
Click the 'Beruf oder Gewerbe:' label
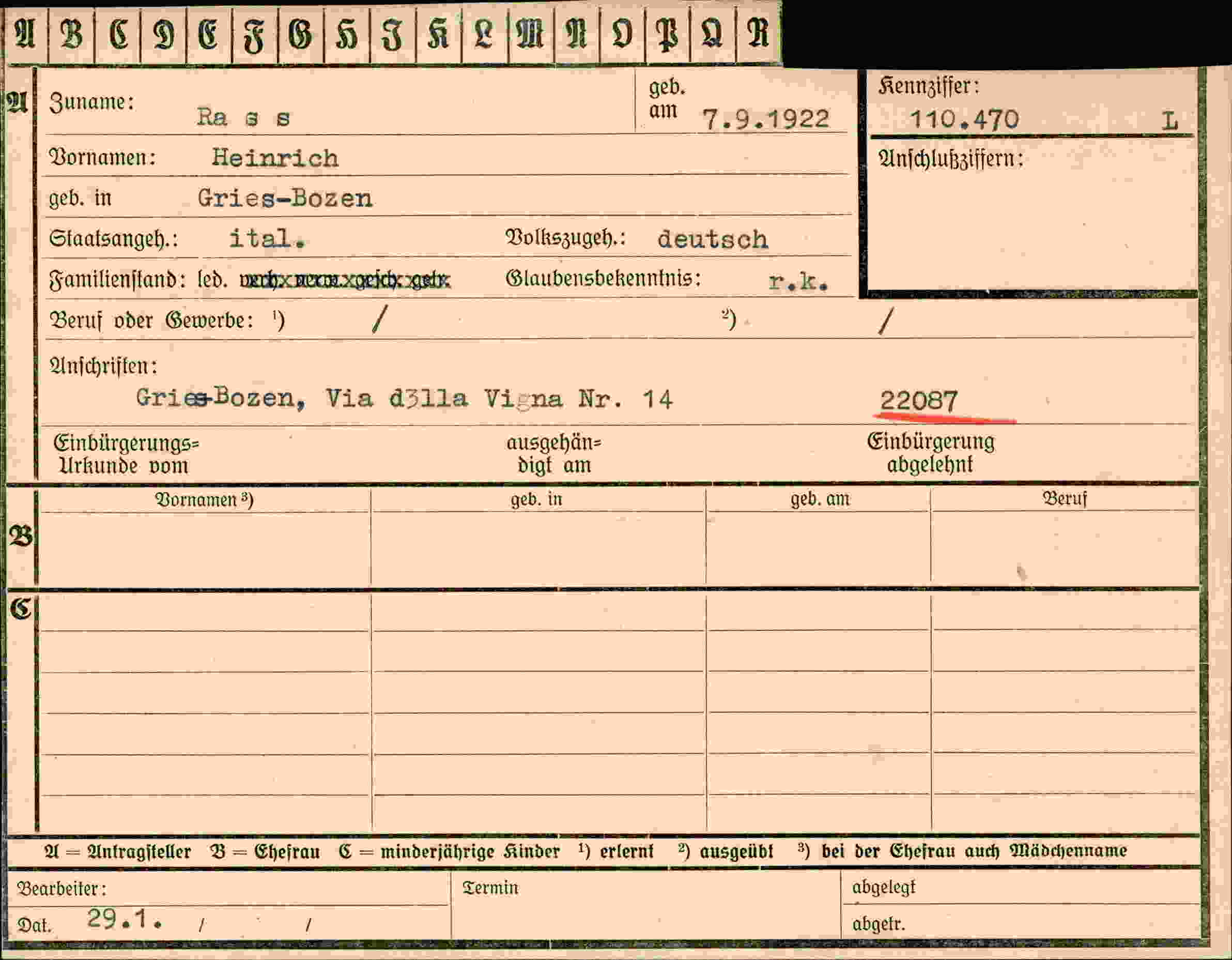151,321
